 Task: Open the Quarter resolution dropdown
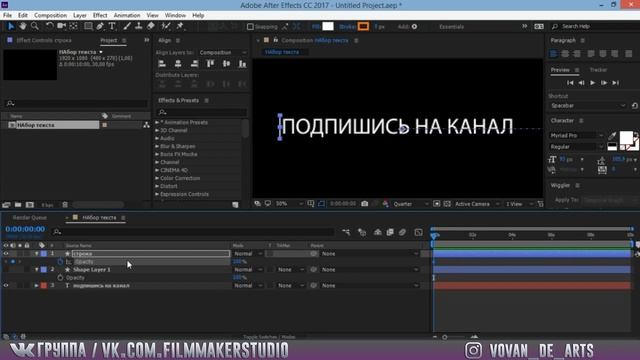click(x=410, y=204)
